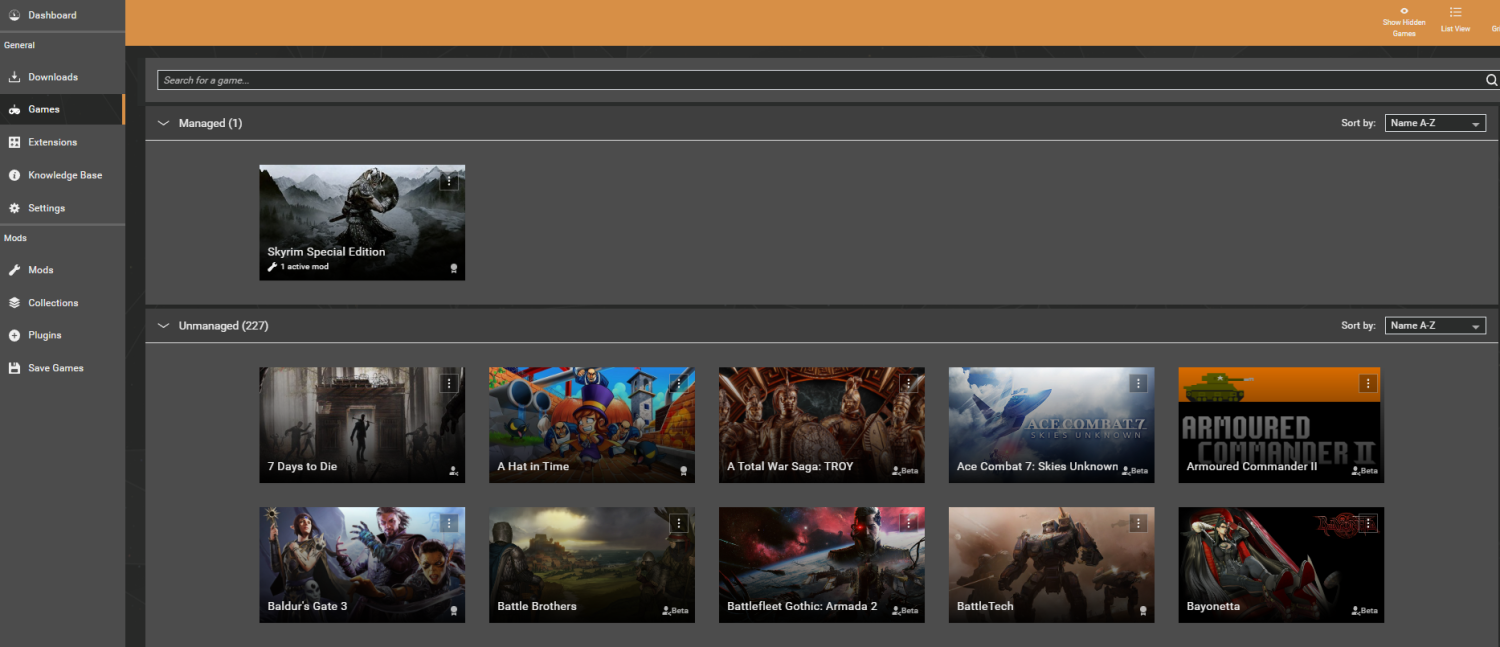Open the Dashboard page

(52, 15)
